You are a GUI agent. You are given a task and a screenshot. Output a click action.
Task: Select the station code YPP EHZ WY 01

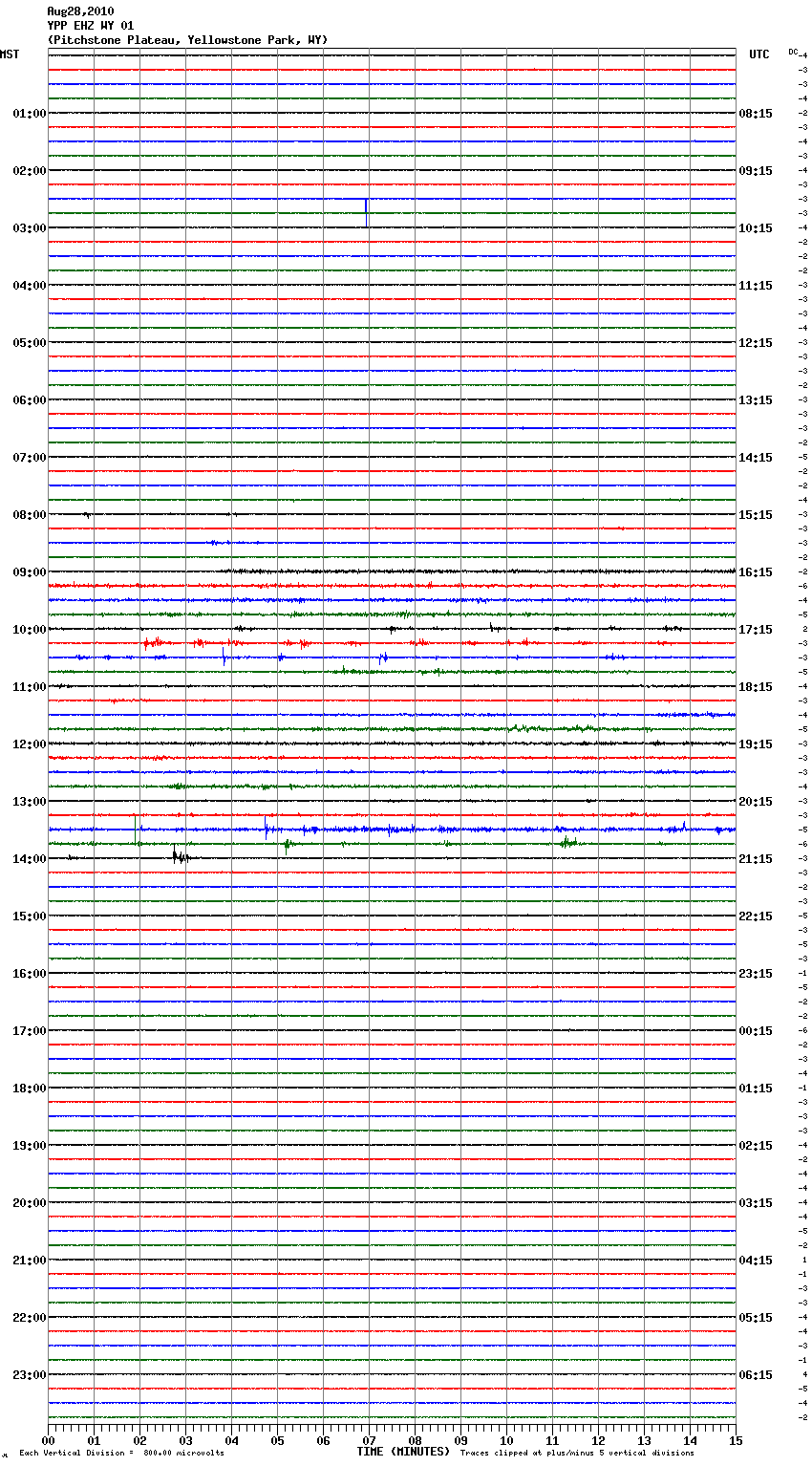tap(91, 26)
